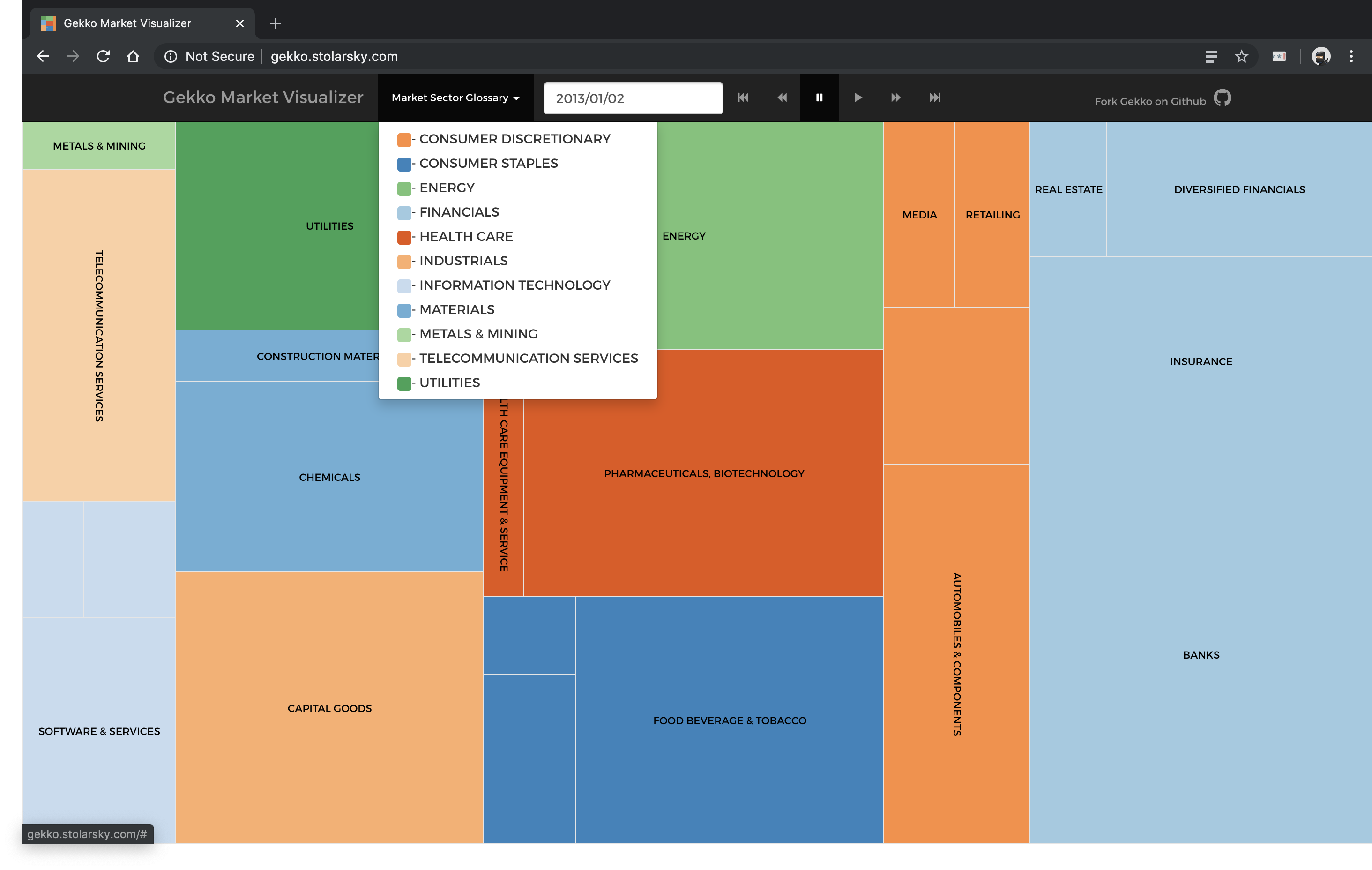This screenshot has width=1372, height=870.
Task: Click the GitHub fork icon link
Action: tap(1223, 98)
